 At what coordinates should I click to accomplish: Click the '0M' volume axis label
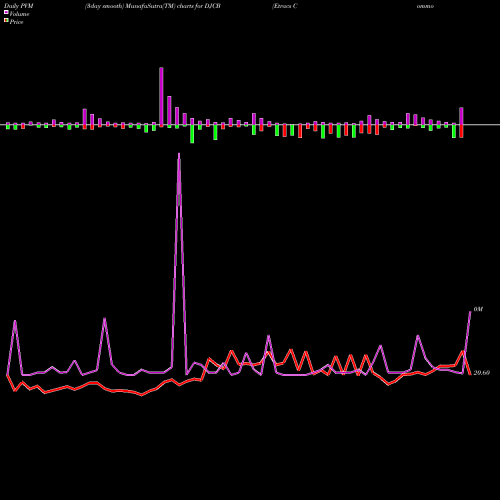[x=478, y=309]
